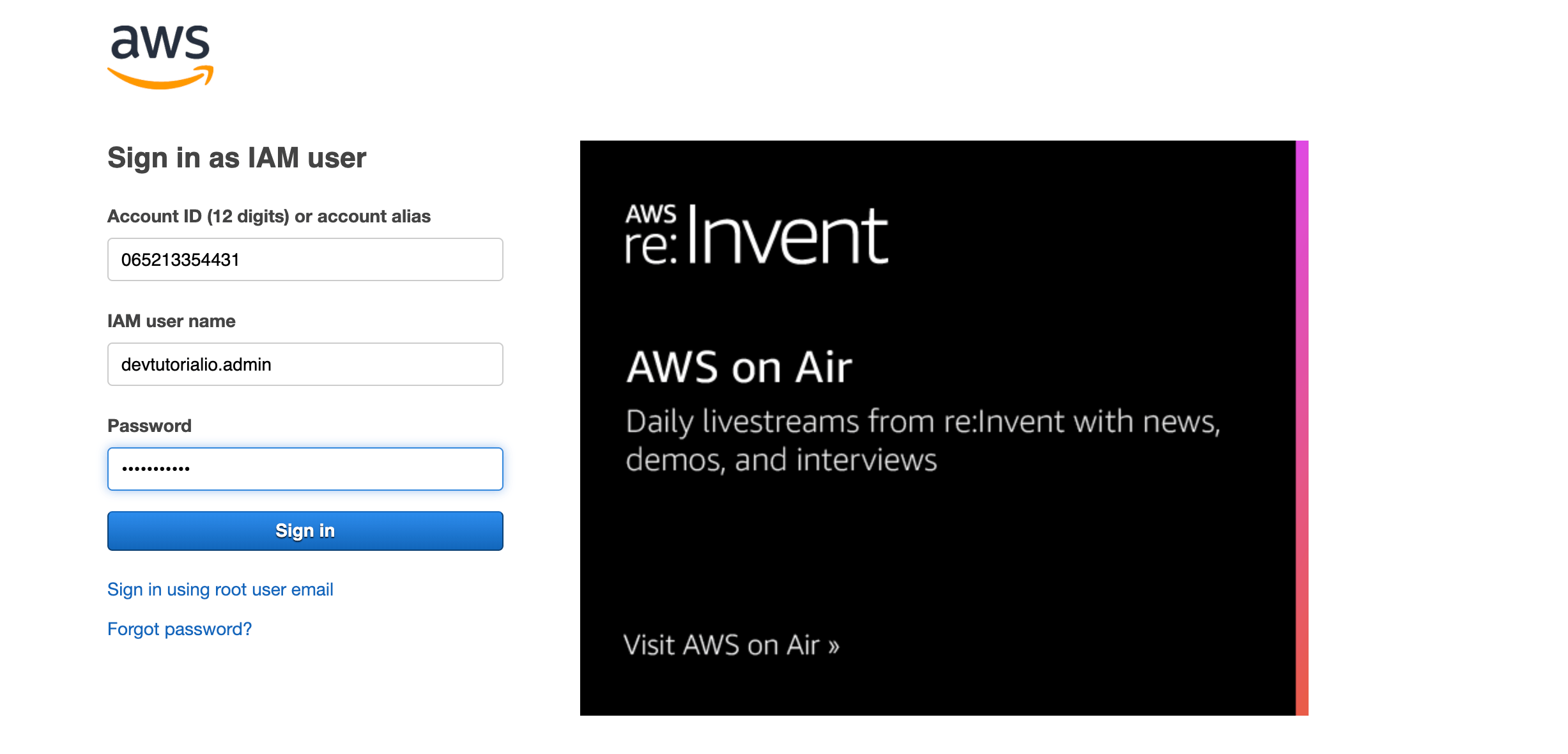Visit AWS on Air via the banner link
Image resolution: width=1568 pixels, height=754 pixels.
(x=731, y=645)
